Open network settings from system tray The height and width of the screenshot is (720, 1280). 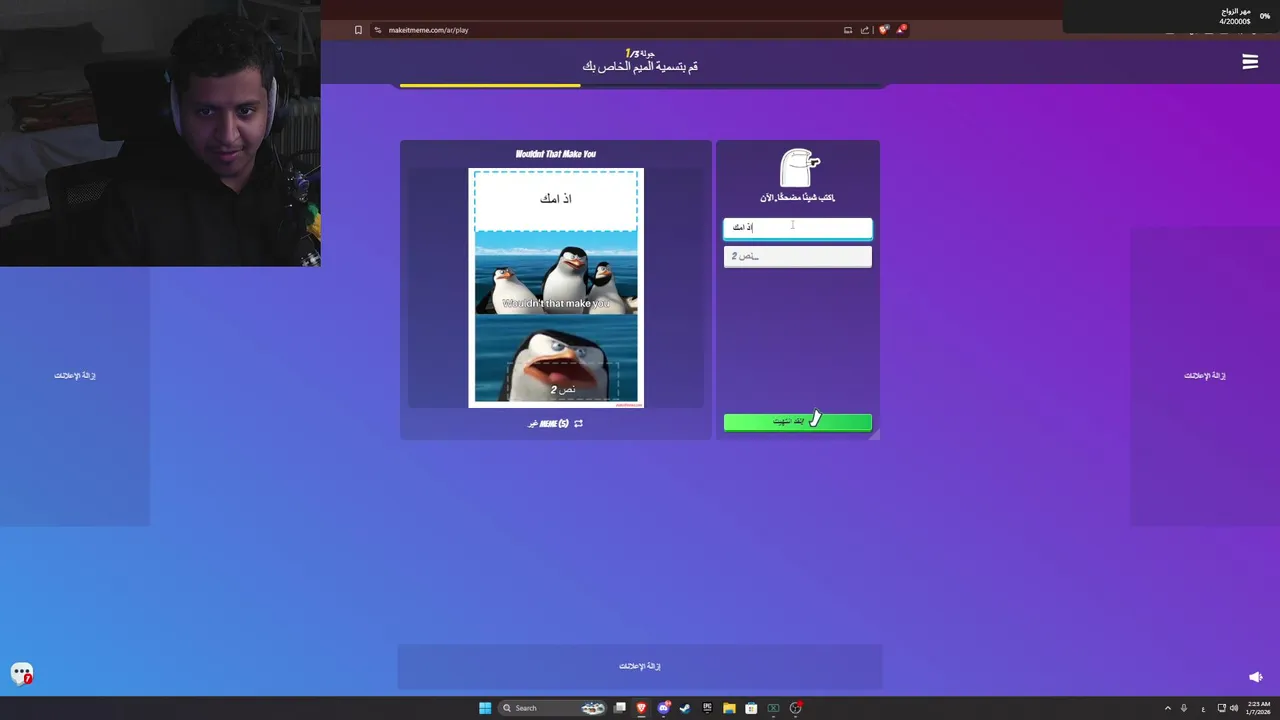(1221, 708)
